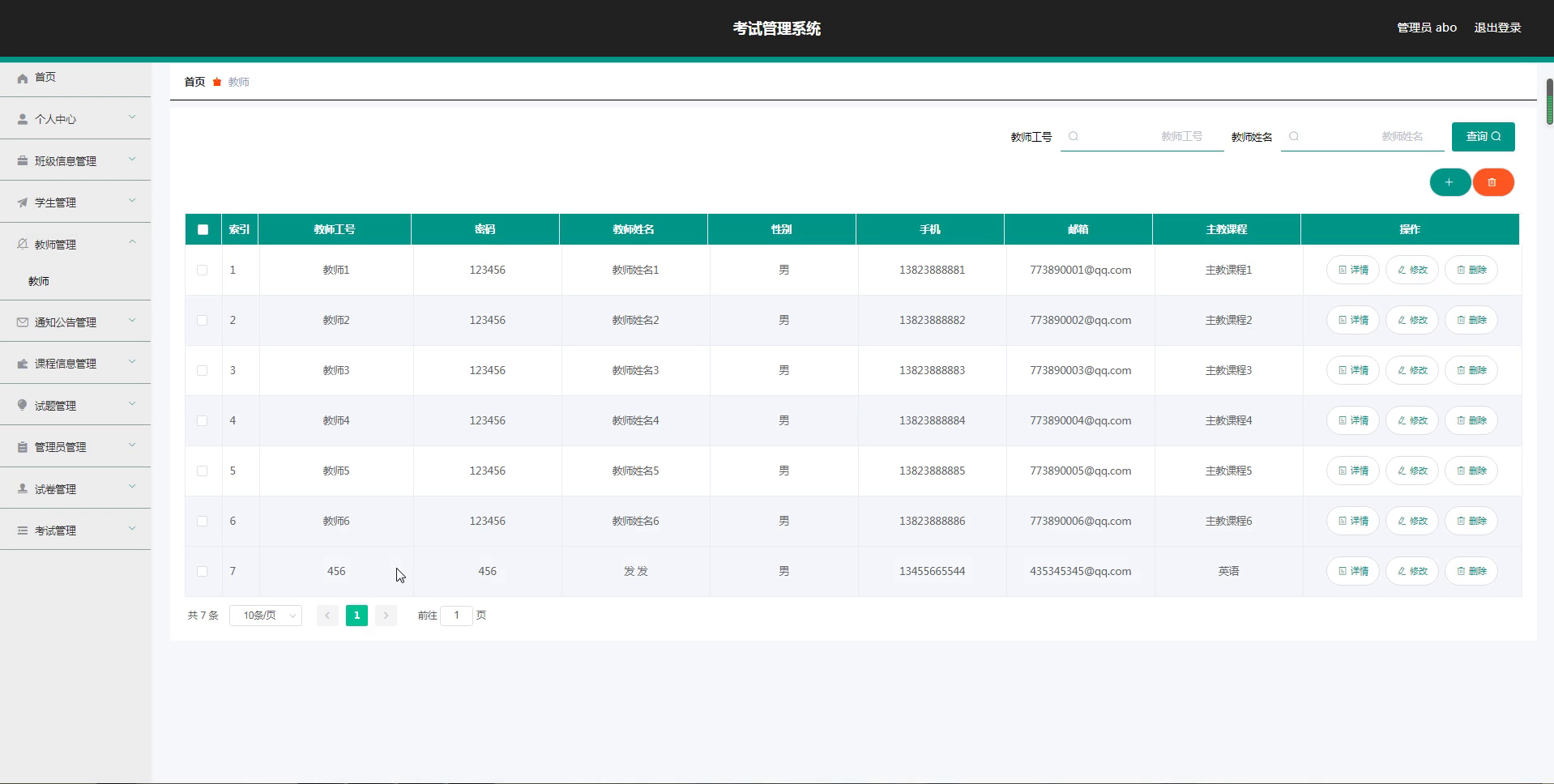Focus the 教师姓名 search input

(1363, 136)
